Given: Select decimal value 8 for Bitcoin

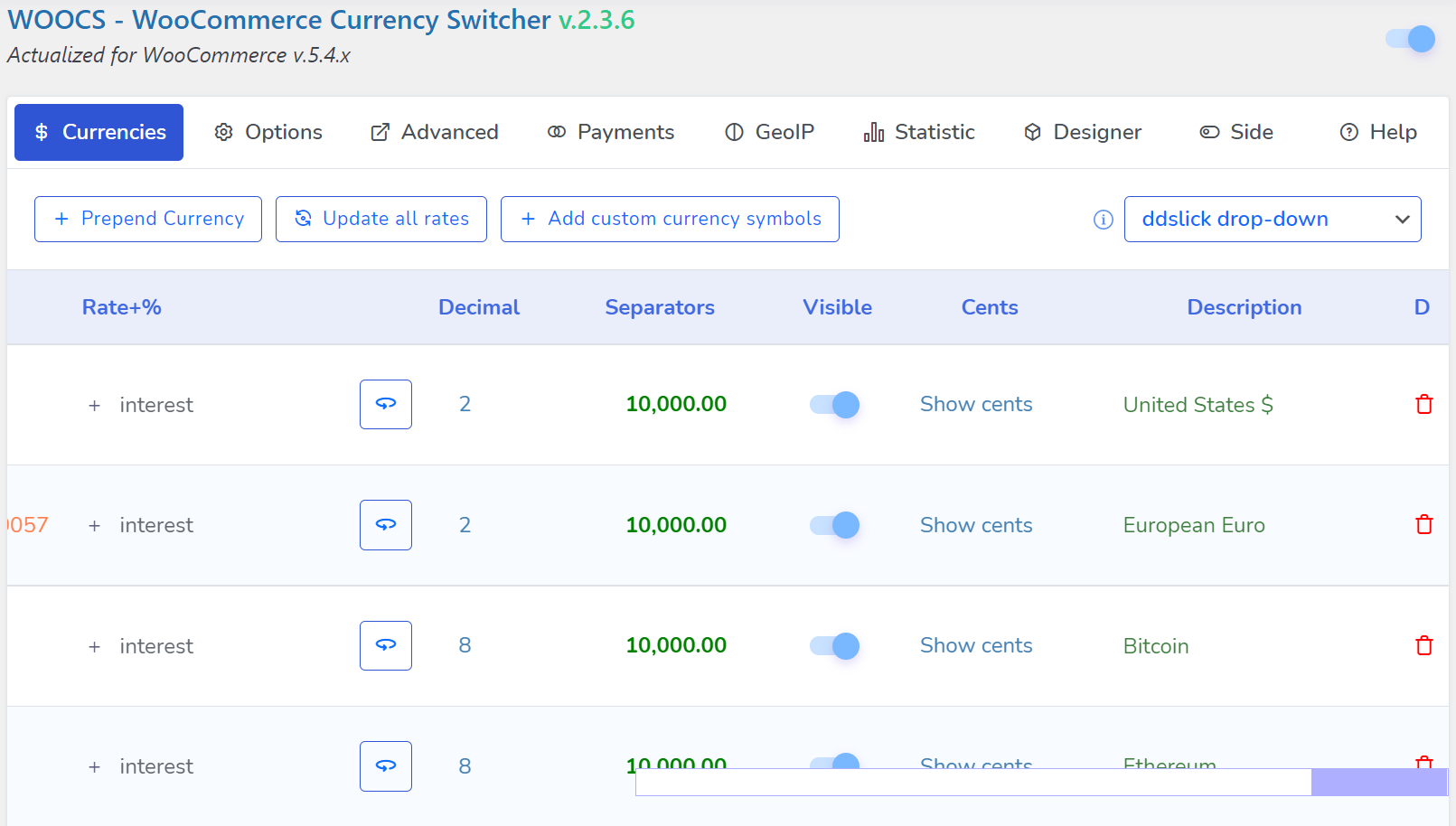Looking at the screenshot, I should pos(465,645).
